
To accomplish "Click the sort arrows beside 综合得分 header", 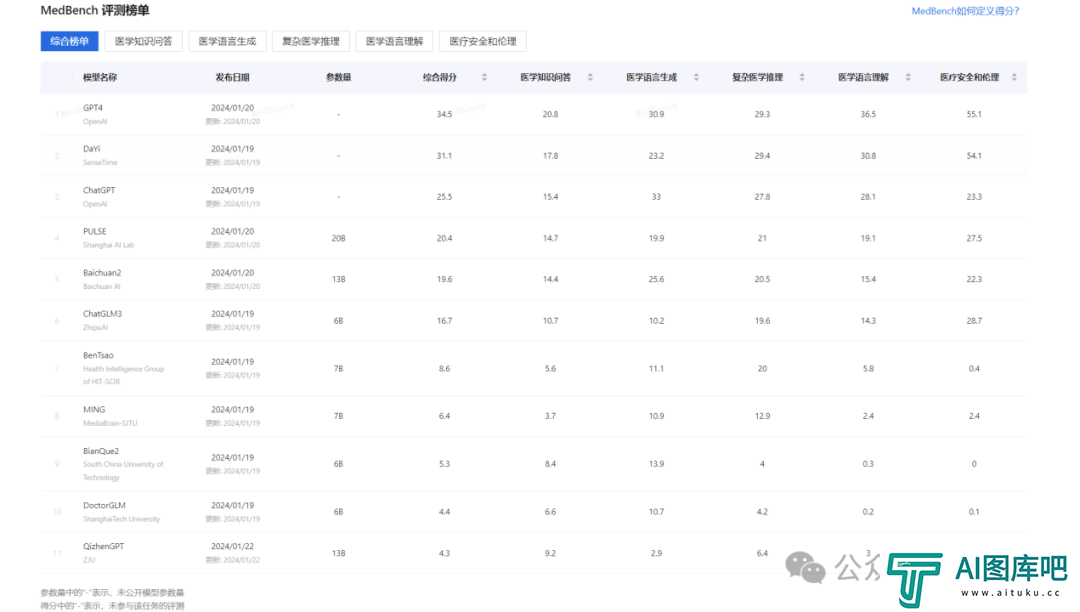I will point(484,77).
